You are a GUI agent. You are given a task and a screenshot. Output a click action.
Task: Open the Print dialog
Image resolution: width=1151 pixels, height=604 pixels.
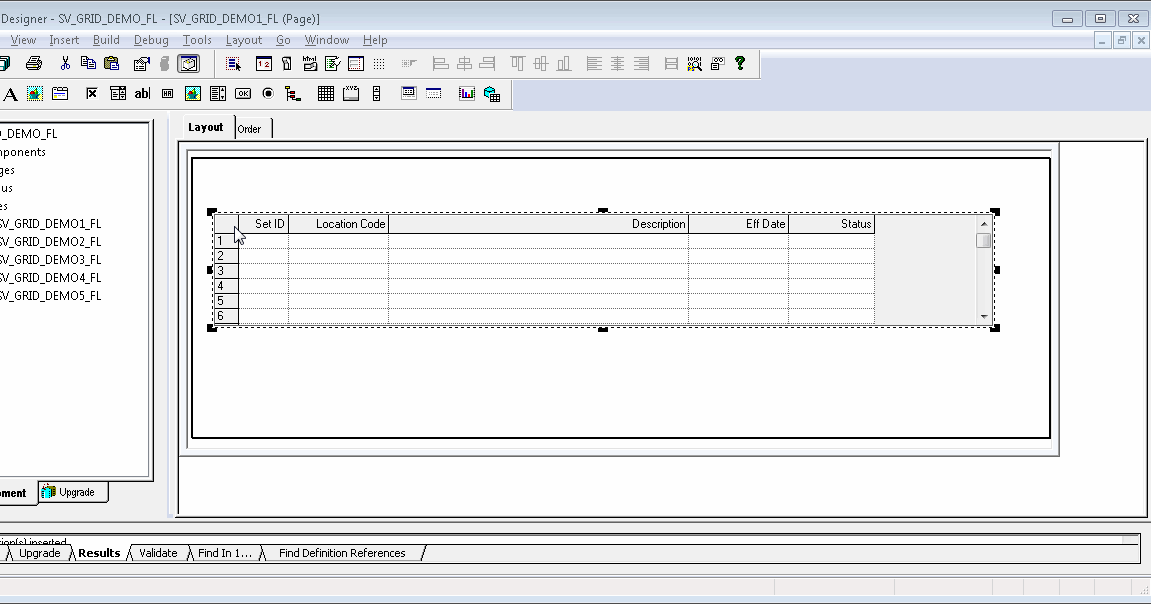click(33, 63)
